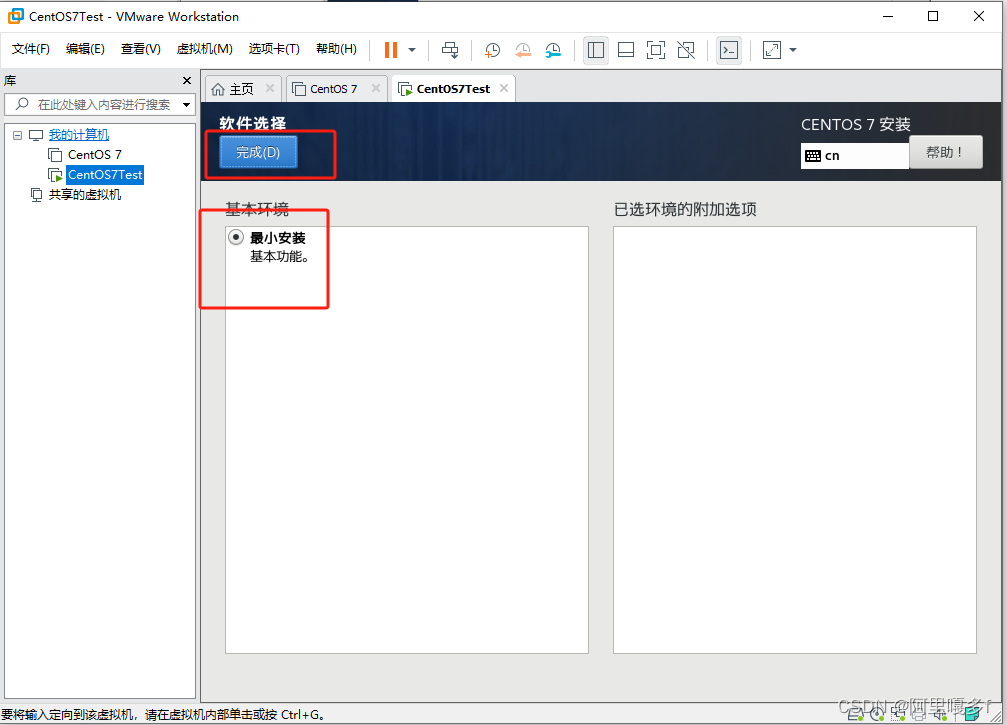Click the CD/DVD status icon
Screen dimensions: 1007x725
(x=877, y=714)
